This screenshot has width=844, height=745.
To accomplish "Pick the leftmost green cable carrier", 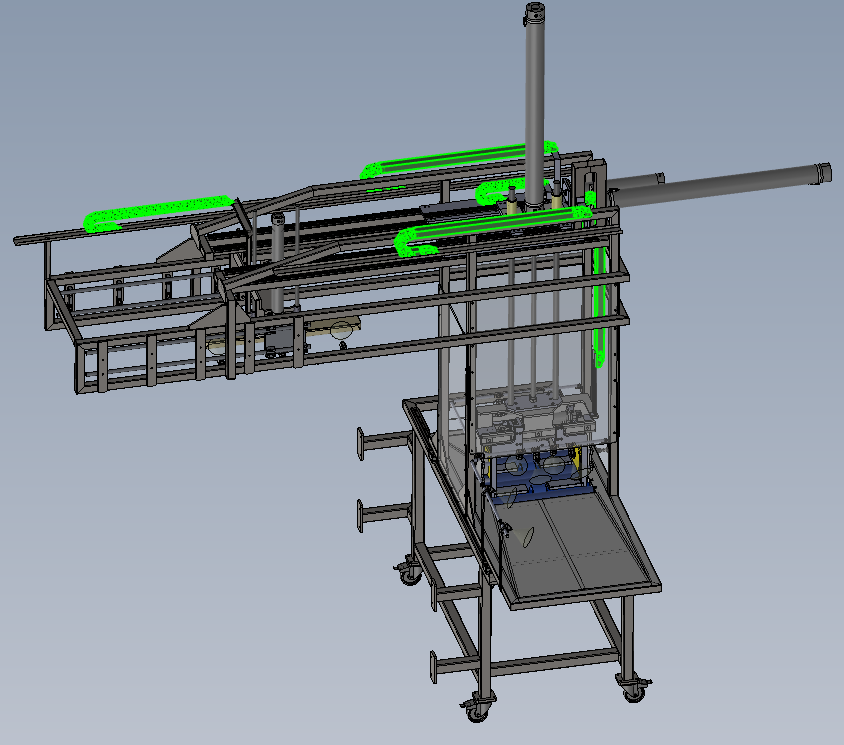I will pyautogui.click(x=160, y=211).
